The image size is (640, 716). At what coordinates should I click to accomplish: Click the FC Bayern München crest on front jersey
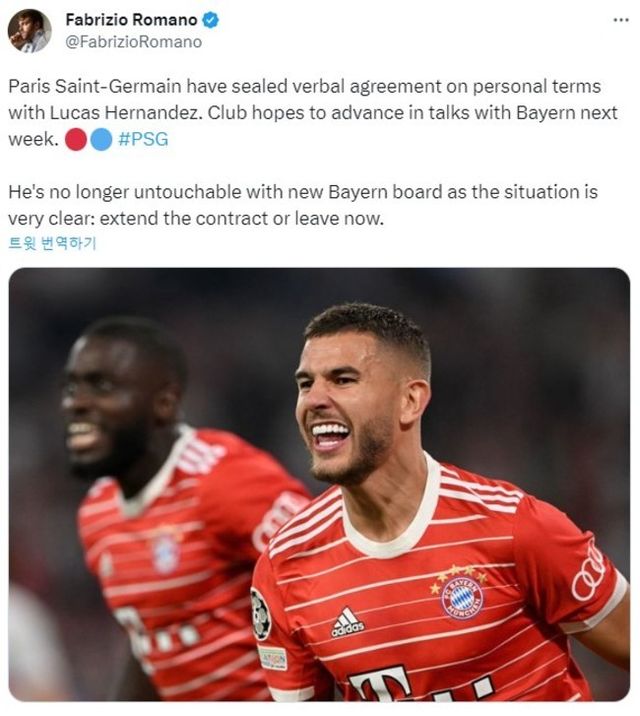click(x=461, y=594)
